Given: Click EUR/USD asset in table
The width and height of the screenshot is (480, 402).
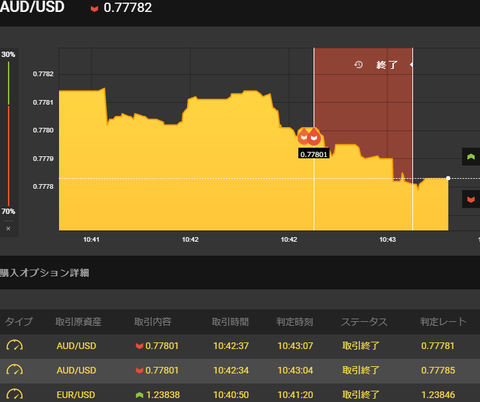Looking at the screenshot, I should click(x=76, y=395).
